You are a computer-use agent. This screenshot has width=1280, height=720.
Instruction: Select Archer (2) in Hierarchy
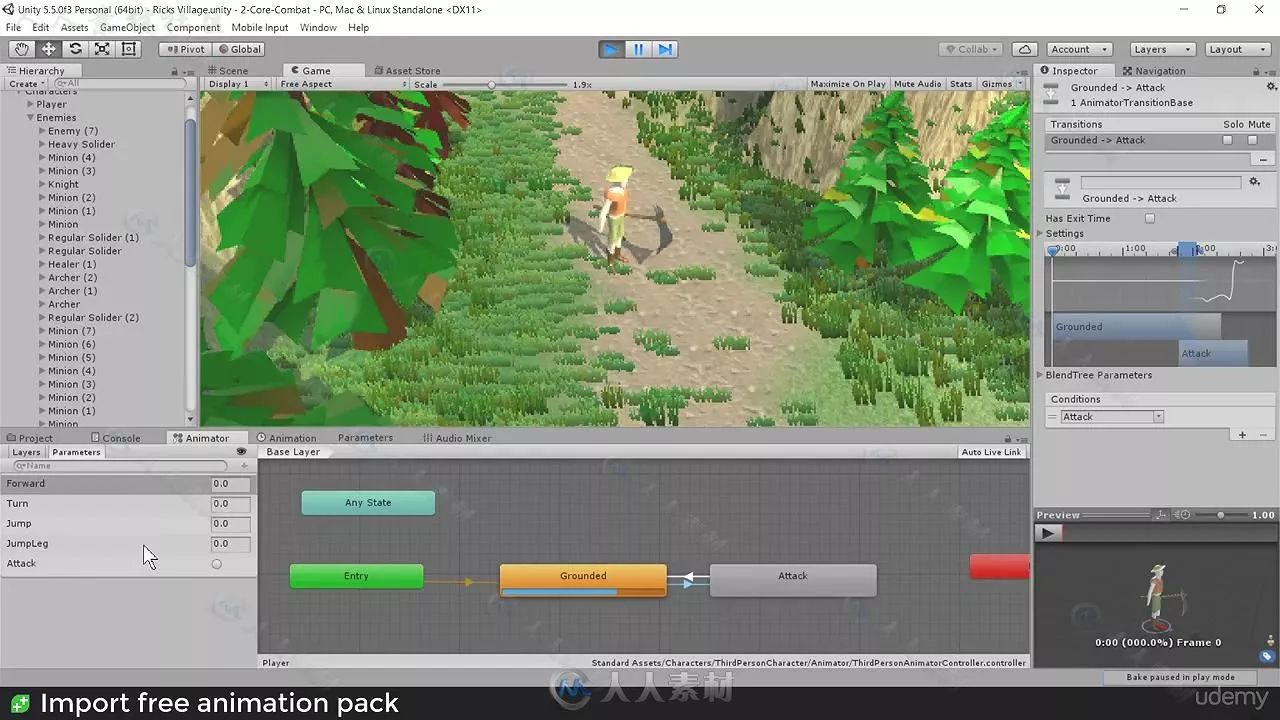pos(72,278)
